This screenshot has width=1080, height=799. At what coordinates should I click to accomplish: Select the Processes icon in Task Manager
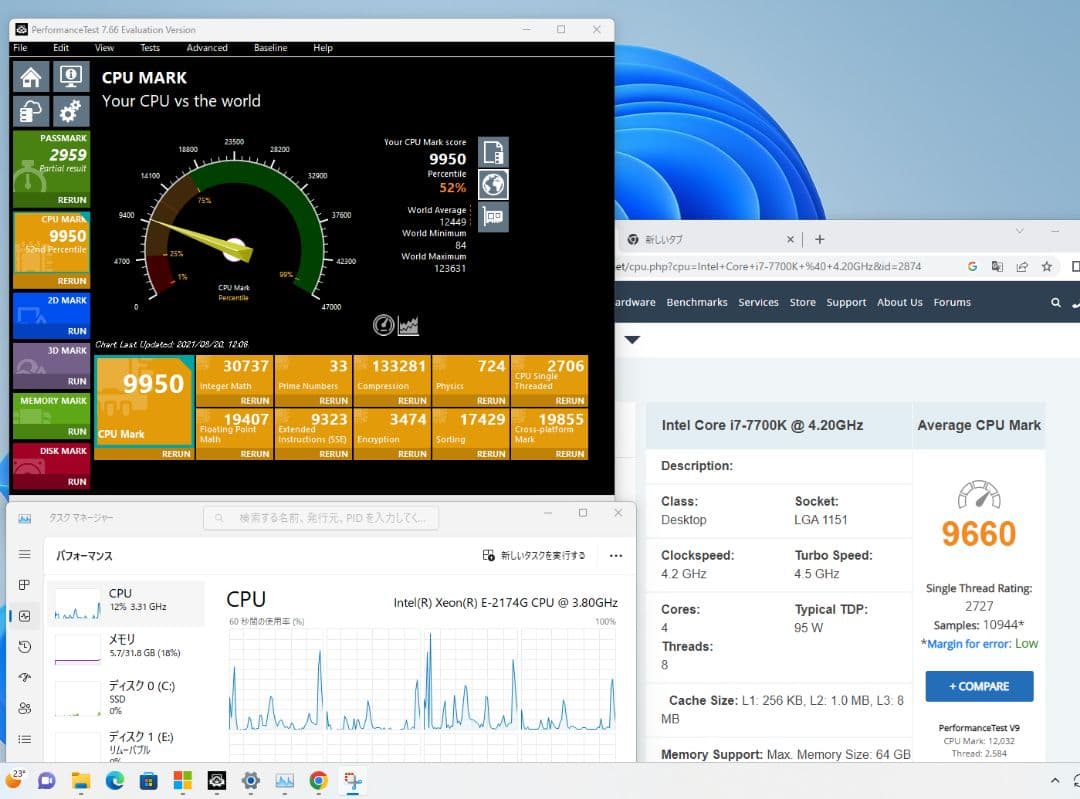tap(24, 585)
